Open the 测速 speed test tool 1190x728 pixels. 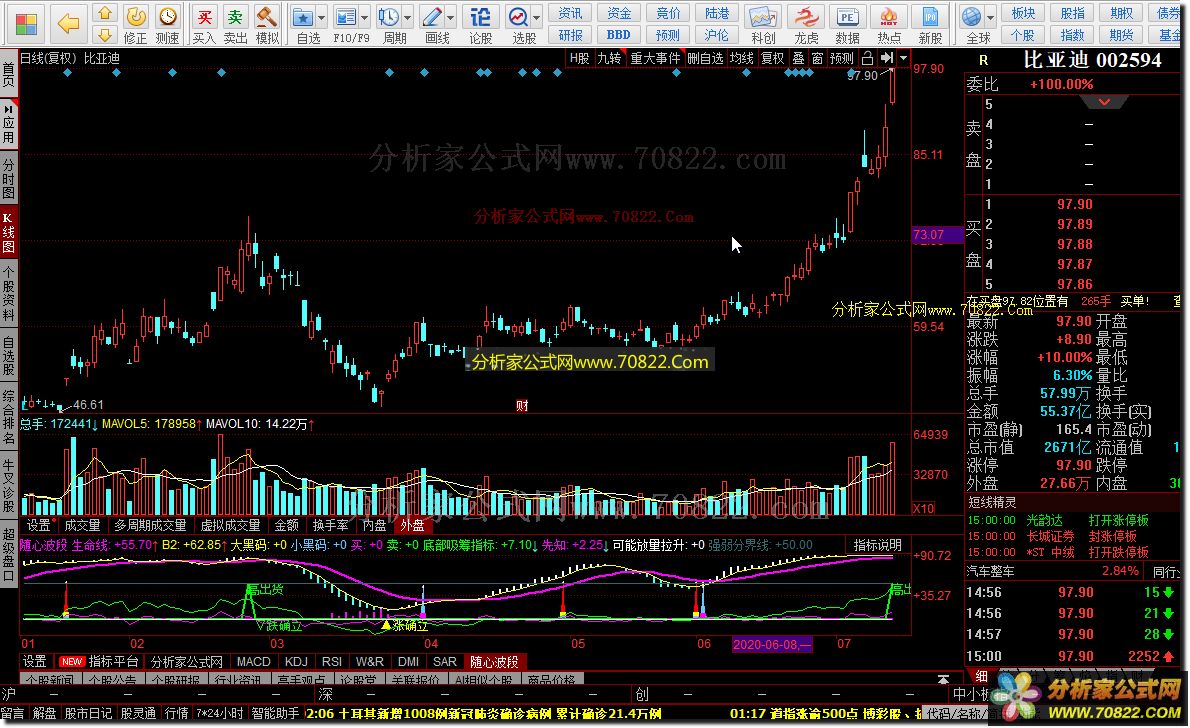[x=168, y=24]
